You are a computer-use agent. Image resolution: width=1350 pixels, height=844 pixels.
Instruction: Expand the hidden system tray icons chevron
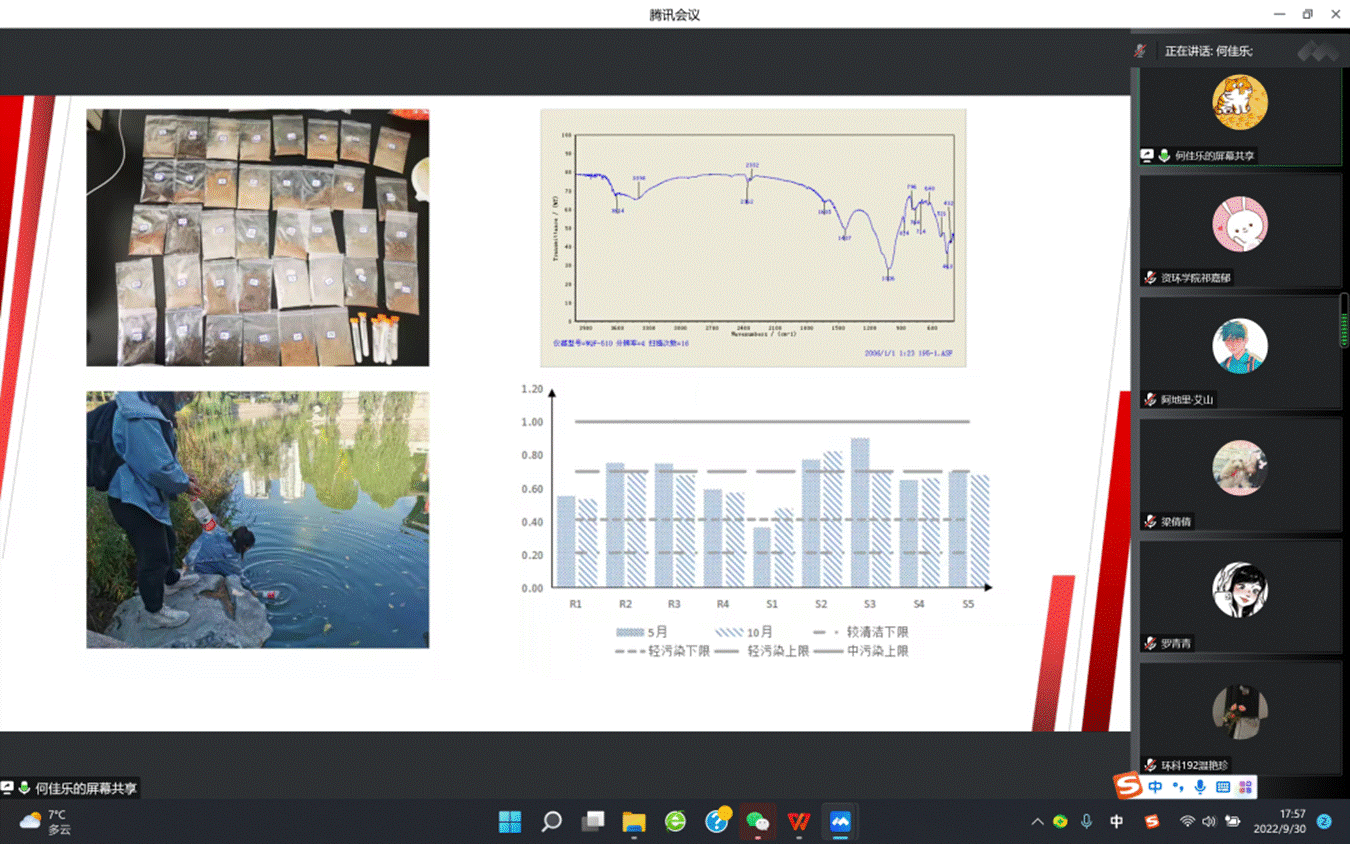[x=1037, y=822]
